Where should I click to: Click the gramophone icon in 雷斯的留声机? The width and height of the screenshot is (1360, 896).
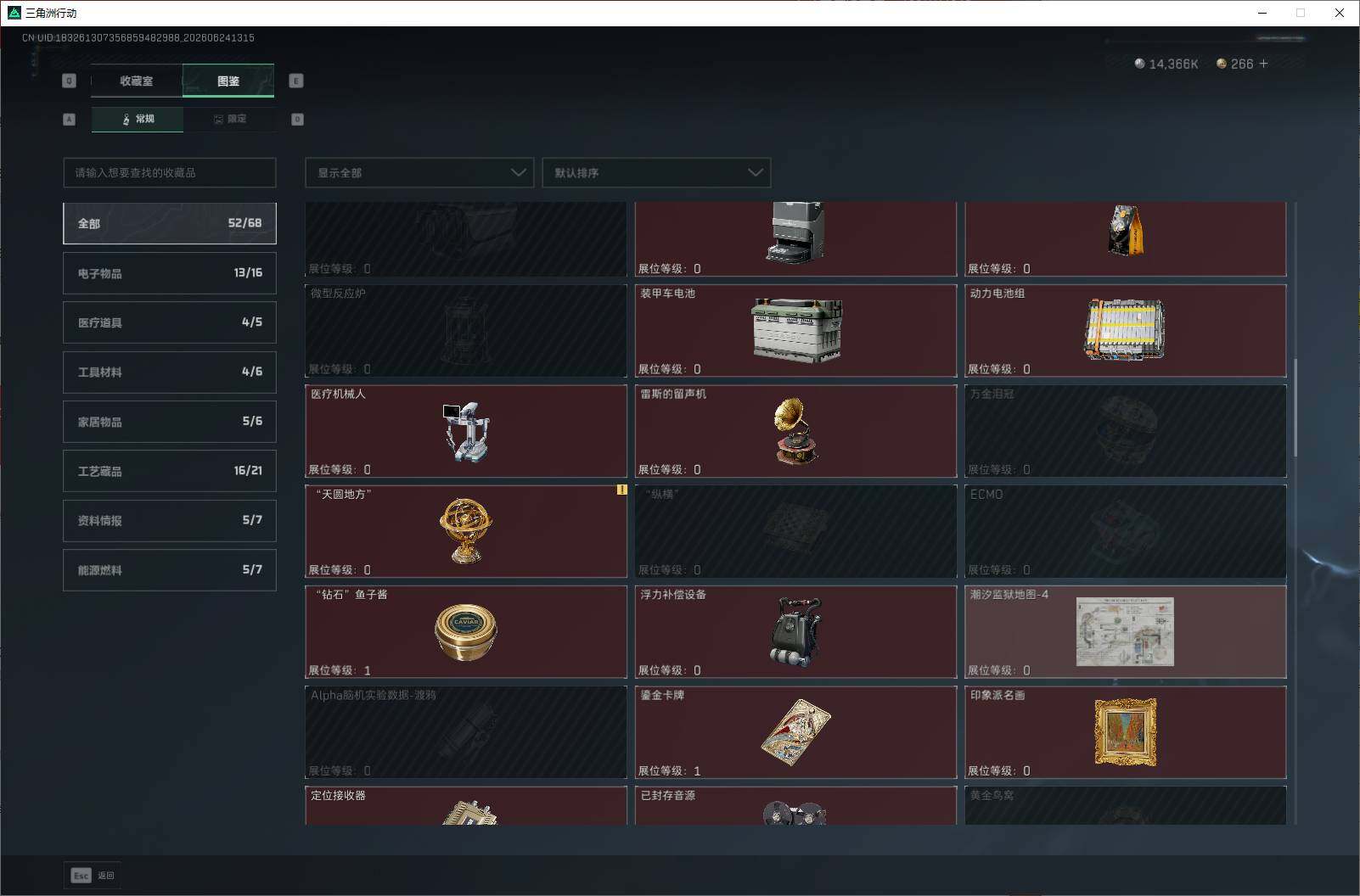(795, 431)
